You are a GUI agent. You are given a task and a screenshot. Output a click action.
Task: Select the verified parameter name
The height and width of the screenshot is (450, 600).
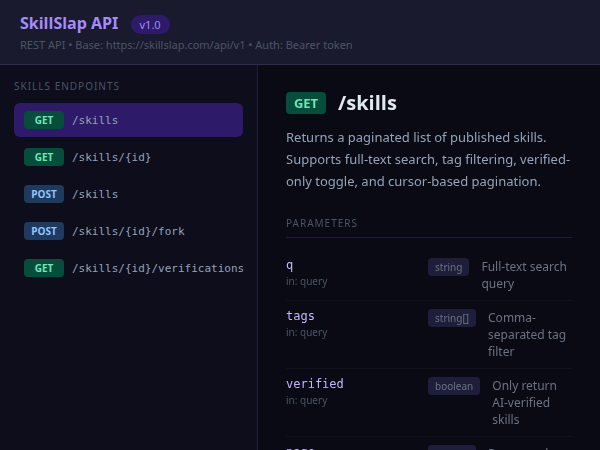pyautogui.click(x=314, y=384)
